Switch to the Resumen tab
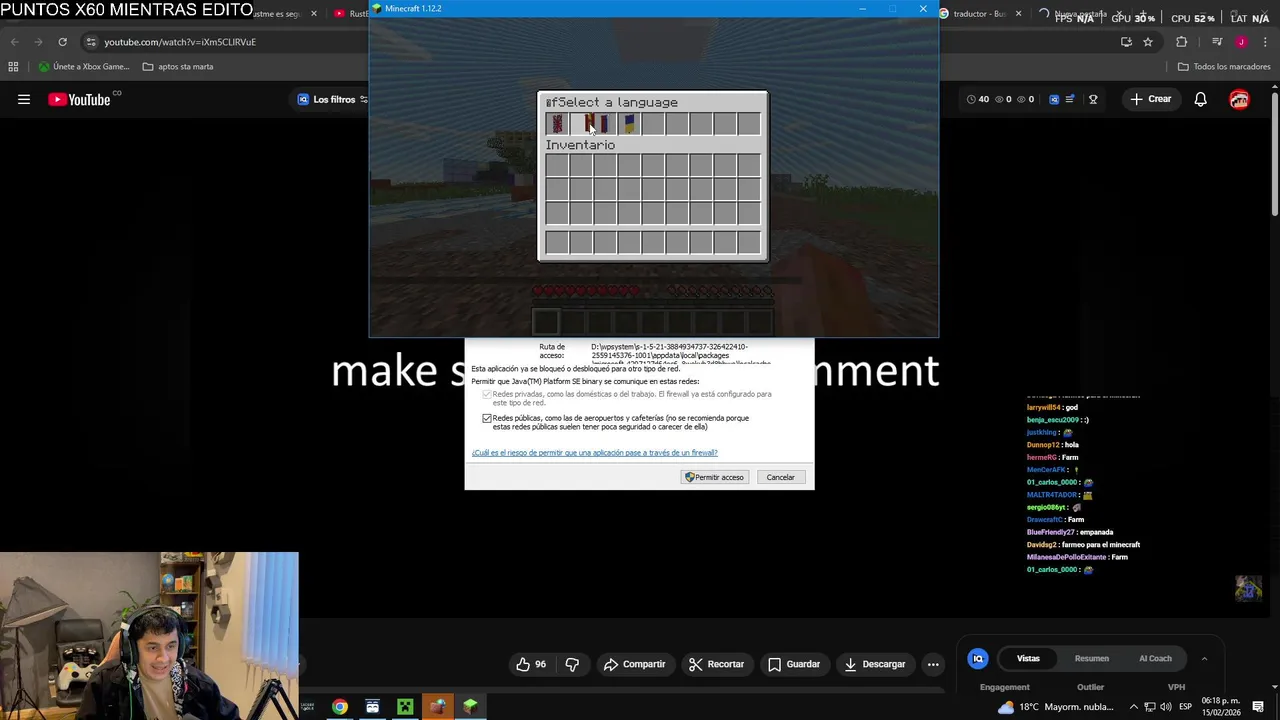 (x=1092, y=658)
